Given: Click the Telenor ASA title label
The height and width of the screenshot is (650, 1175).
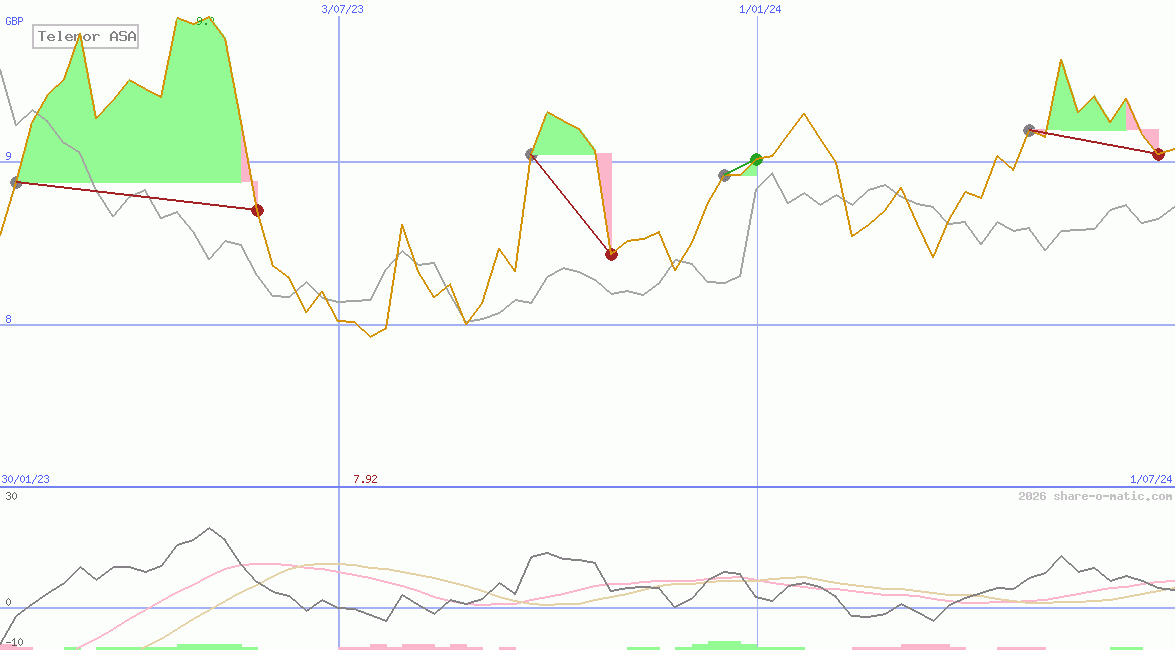Looking at the screenshot, I should pos(86,37).
